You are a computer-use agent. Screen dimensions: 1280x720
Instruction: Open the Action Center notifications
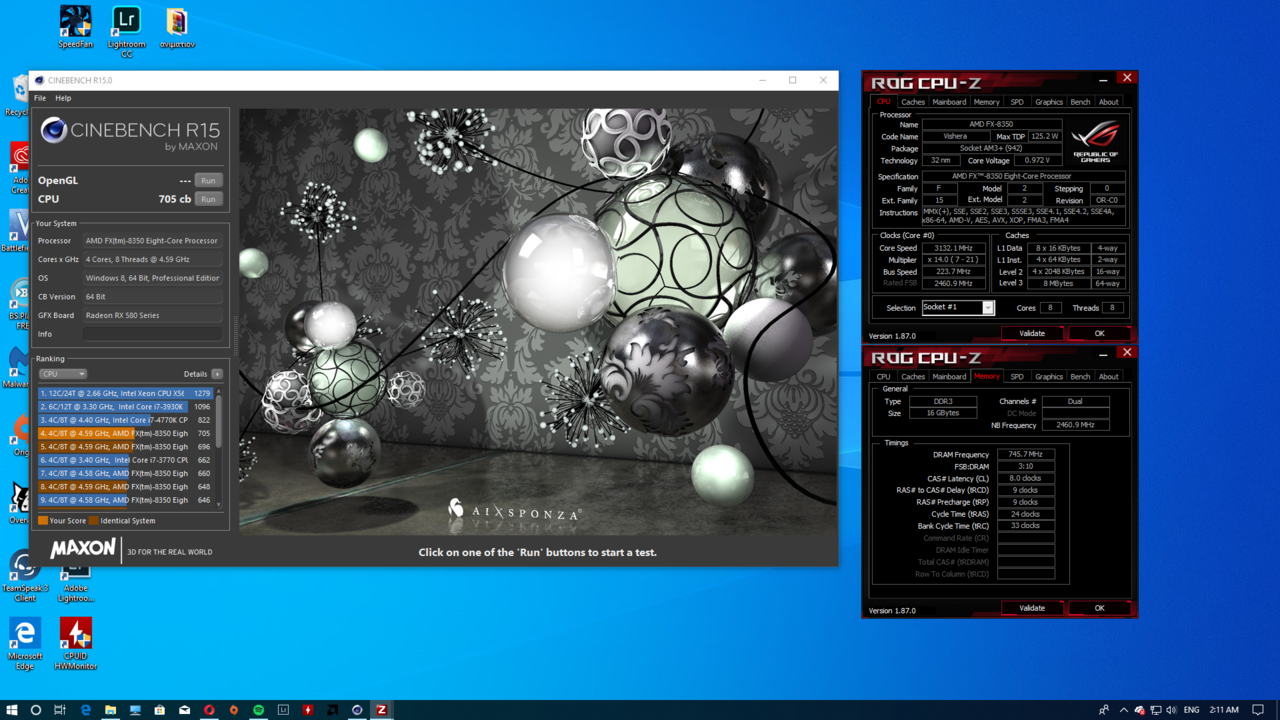1258,710
